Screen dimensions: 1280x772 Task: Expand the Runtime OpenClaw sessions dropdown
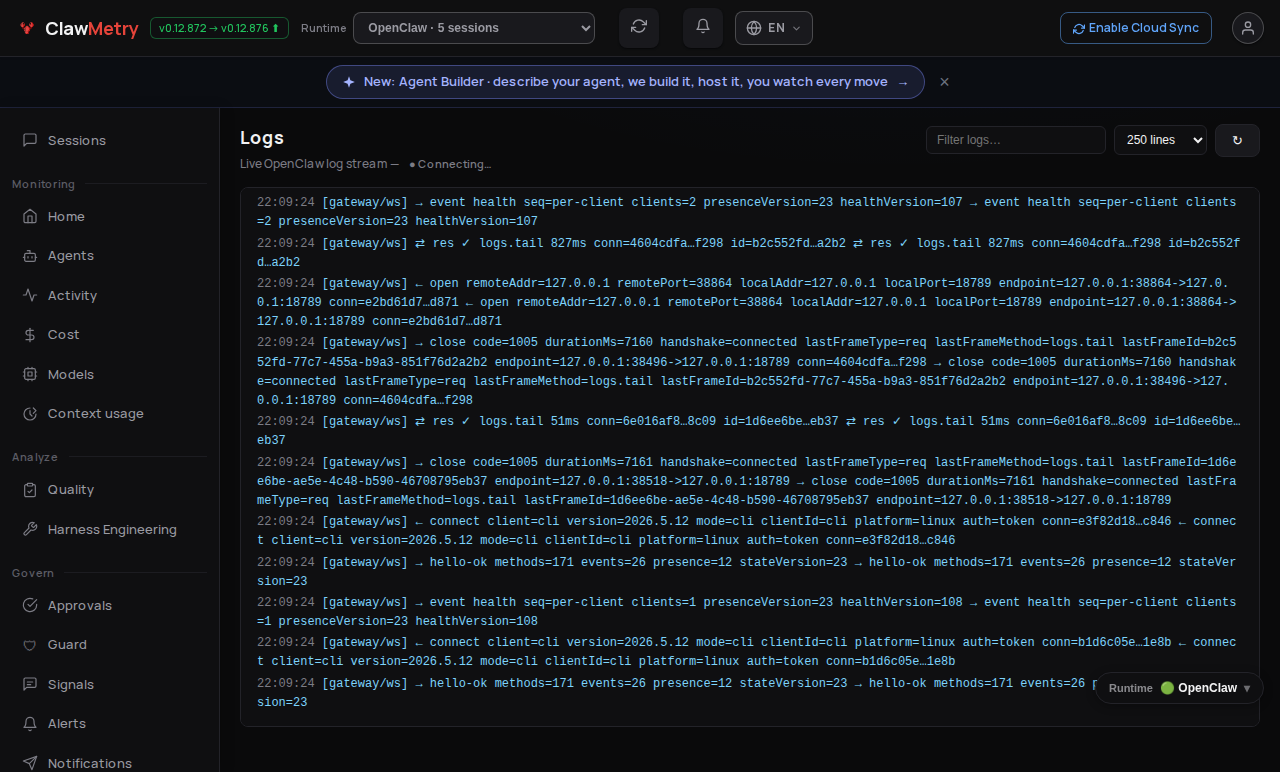(474, 28)
